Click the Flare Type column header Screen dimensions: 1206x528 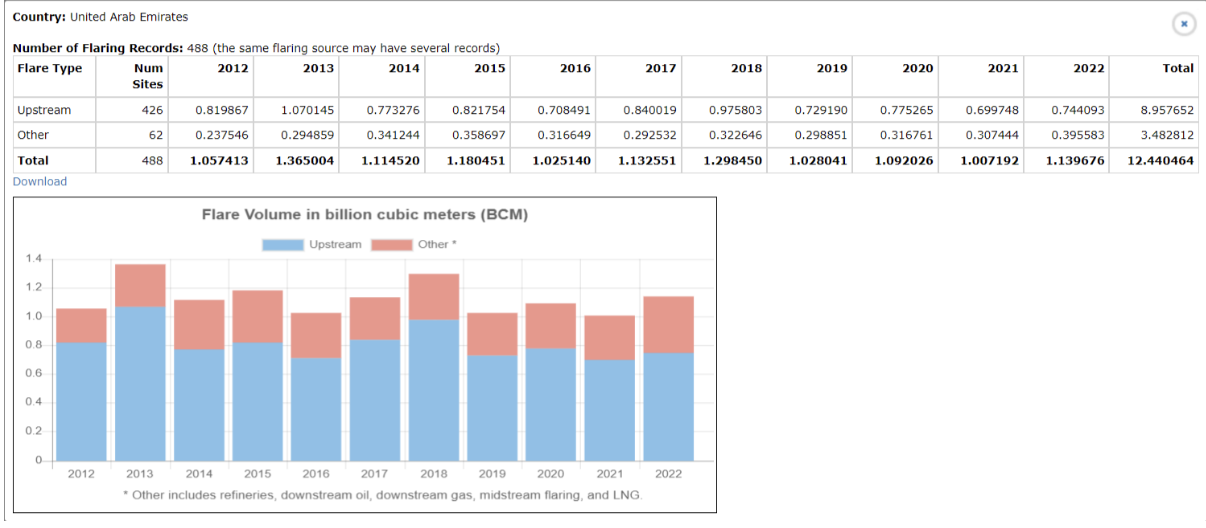[50, 68]
